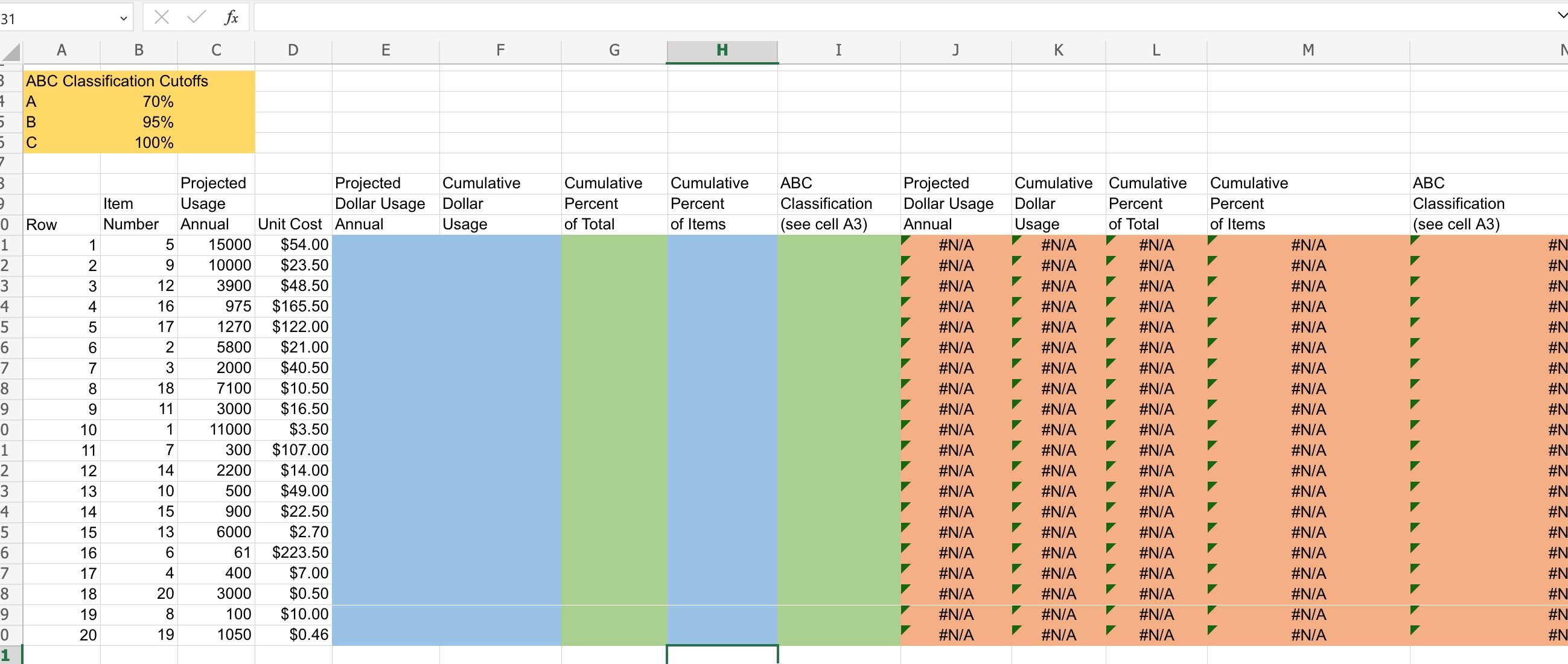Select column B header
Viewport: 1568px width, 664px height.
139,51
